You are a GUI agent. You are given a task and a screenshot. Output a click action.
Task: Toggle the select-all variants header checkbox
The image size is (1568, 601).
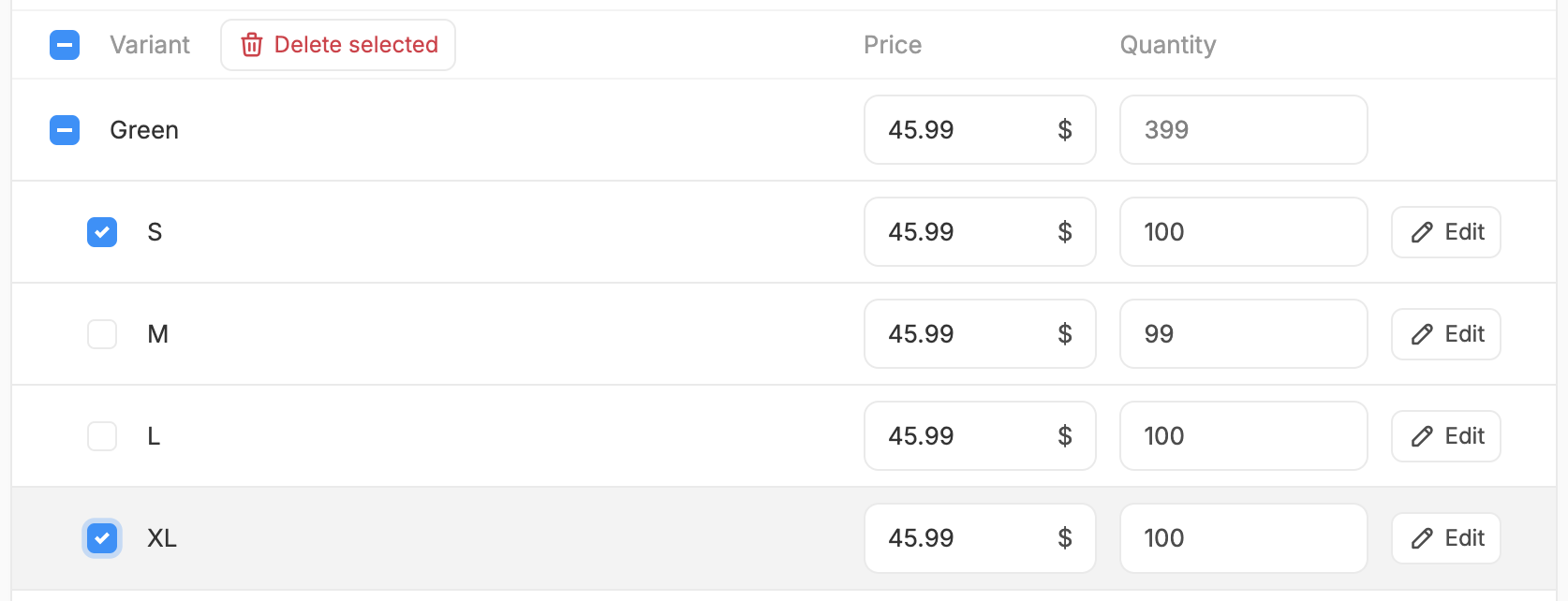(x=65, y=45)
